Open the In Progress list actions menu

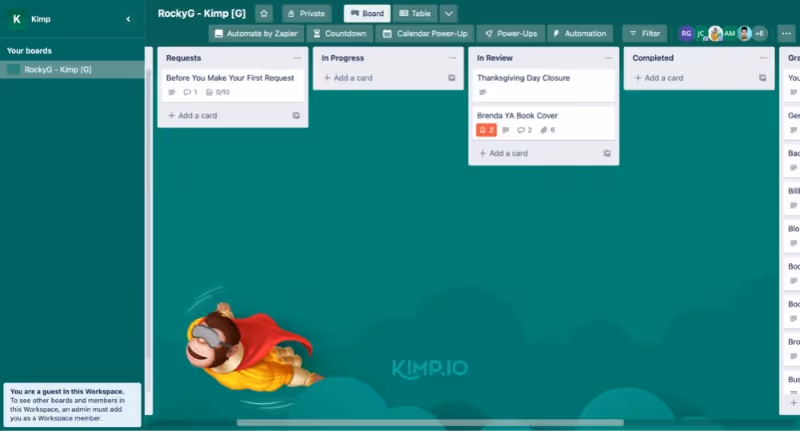(452, 58)
